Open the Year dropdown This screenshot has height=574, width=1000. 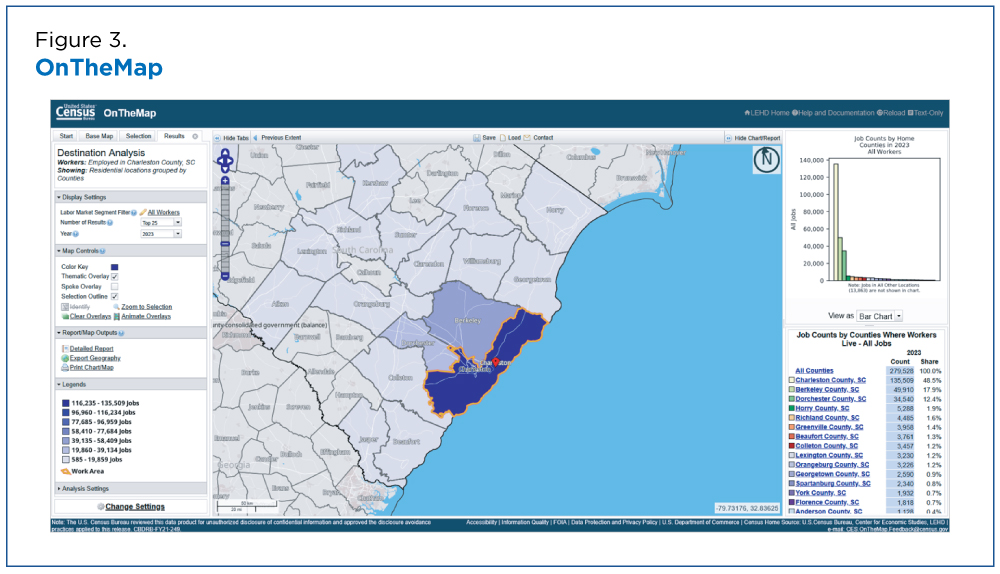pyautogui.click(x=161, y=234)
